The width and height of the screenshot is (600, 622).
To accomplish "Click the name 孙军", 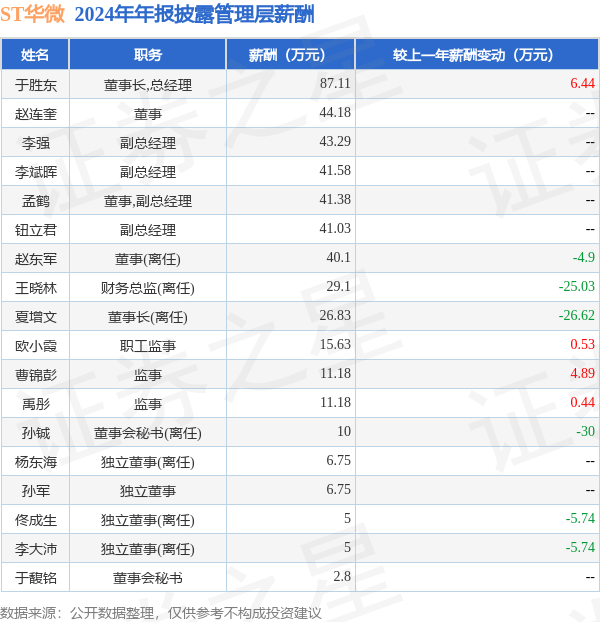I will 36,491.
